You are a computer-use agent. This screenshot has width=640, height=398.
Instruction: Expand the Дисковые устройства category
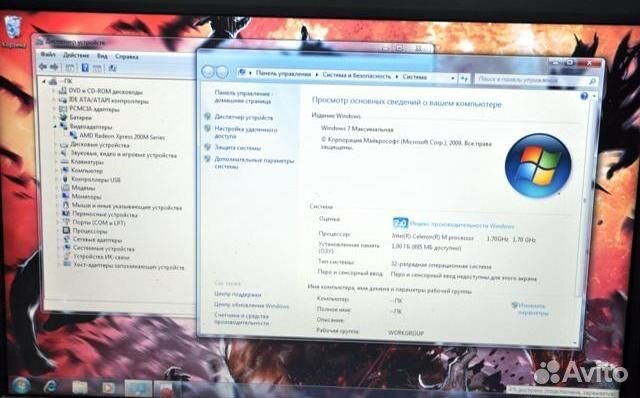pos(56,145)
